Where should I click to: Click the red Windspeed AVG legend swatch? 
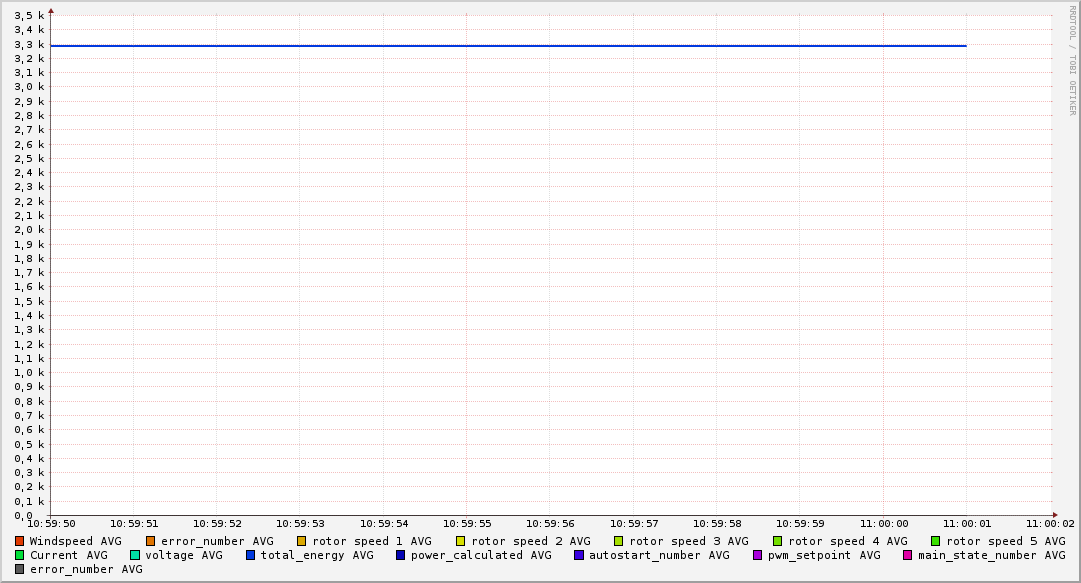(19, 541)
